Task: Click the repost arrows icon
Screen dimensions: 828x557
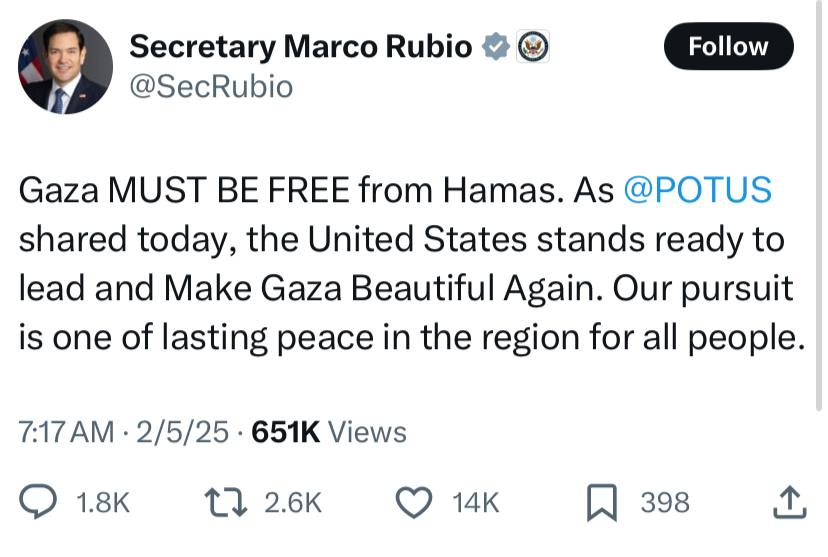Action: [224, 501]
